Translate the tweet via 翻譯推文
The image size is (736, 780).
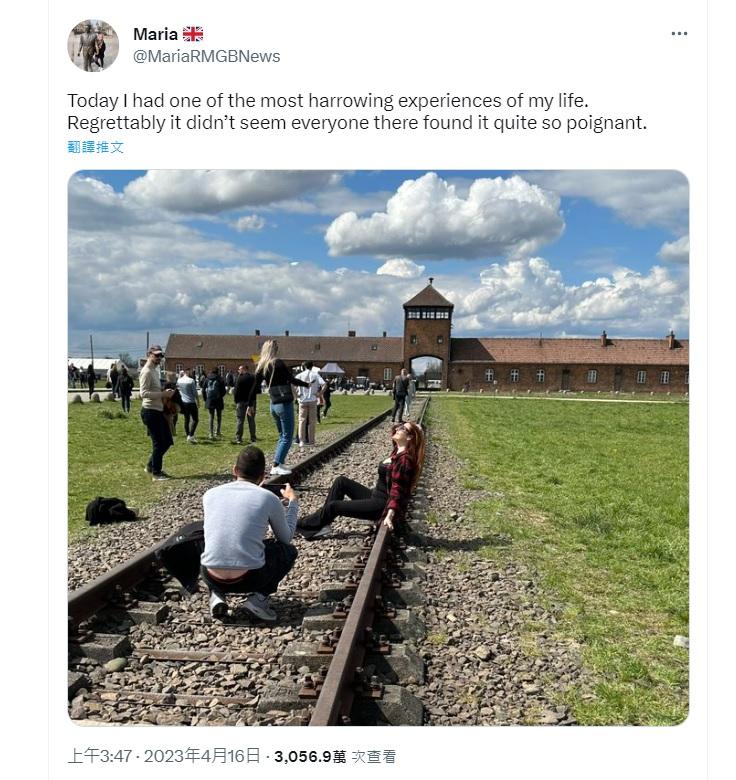(x=95, y=147)
